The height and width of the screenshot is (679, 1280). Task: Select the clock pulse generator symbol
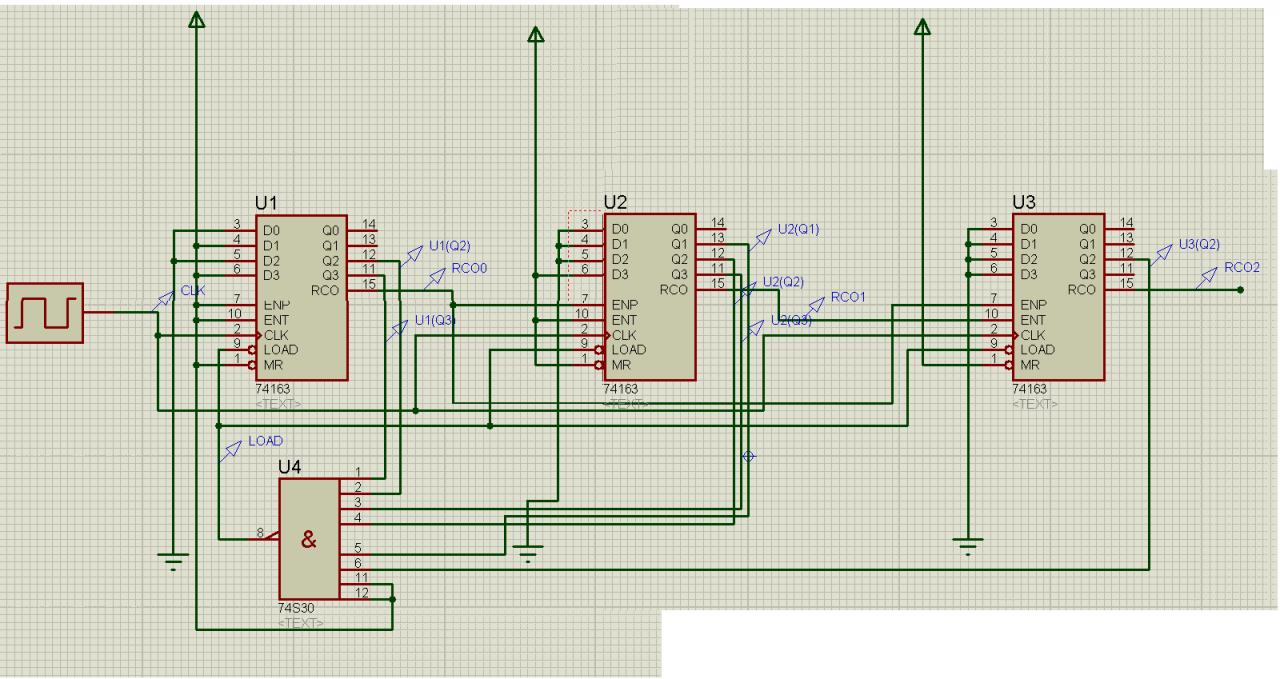pyautogui.click(x=45, y=312)
